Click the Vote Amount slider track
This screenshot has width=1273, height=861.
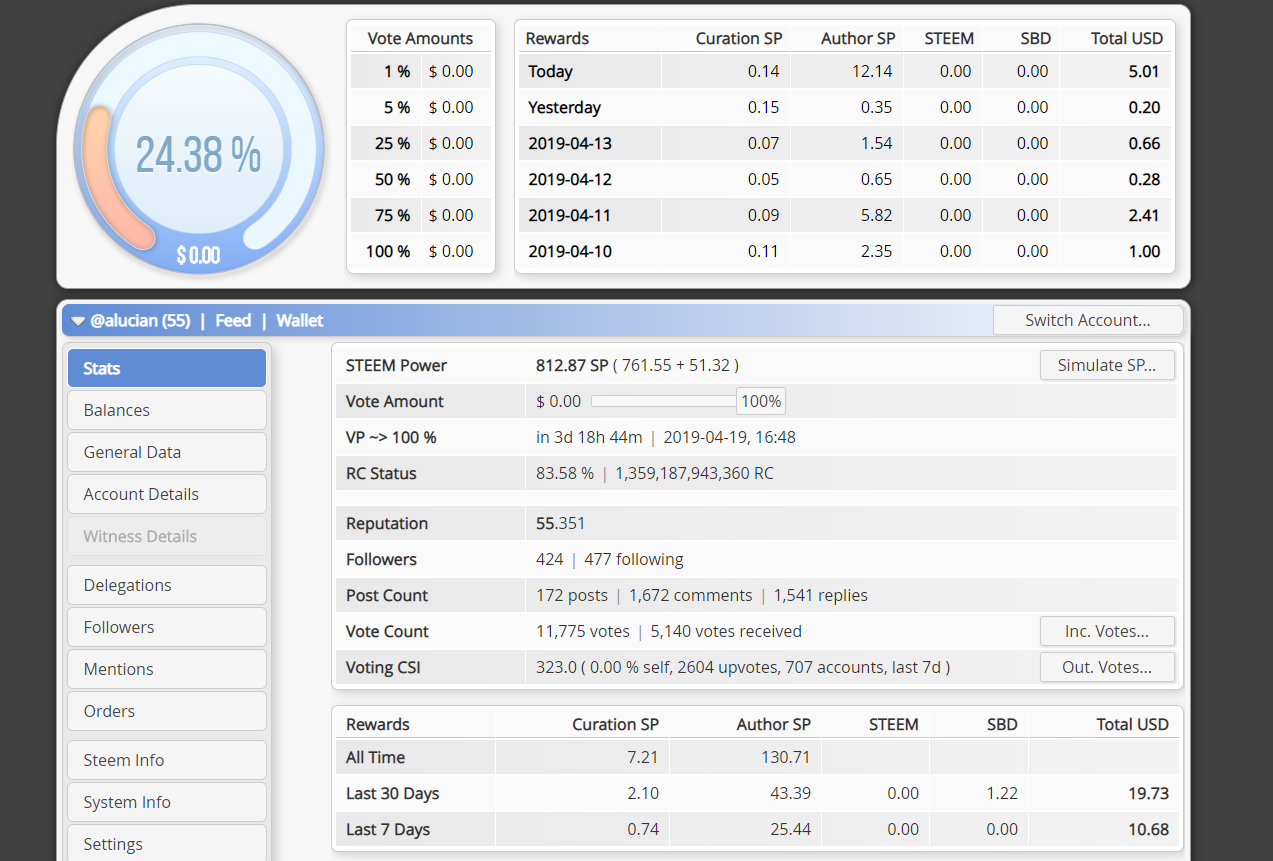click(x=664, y=401)
